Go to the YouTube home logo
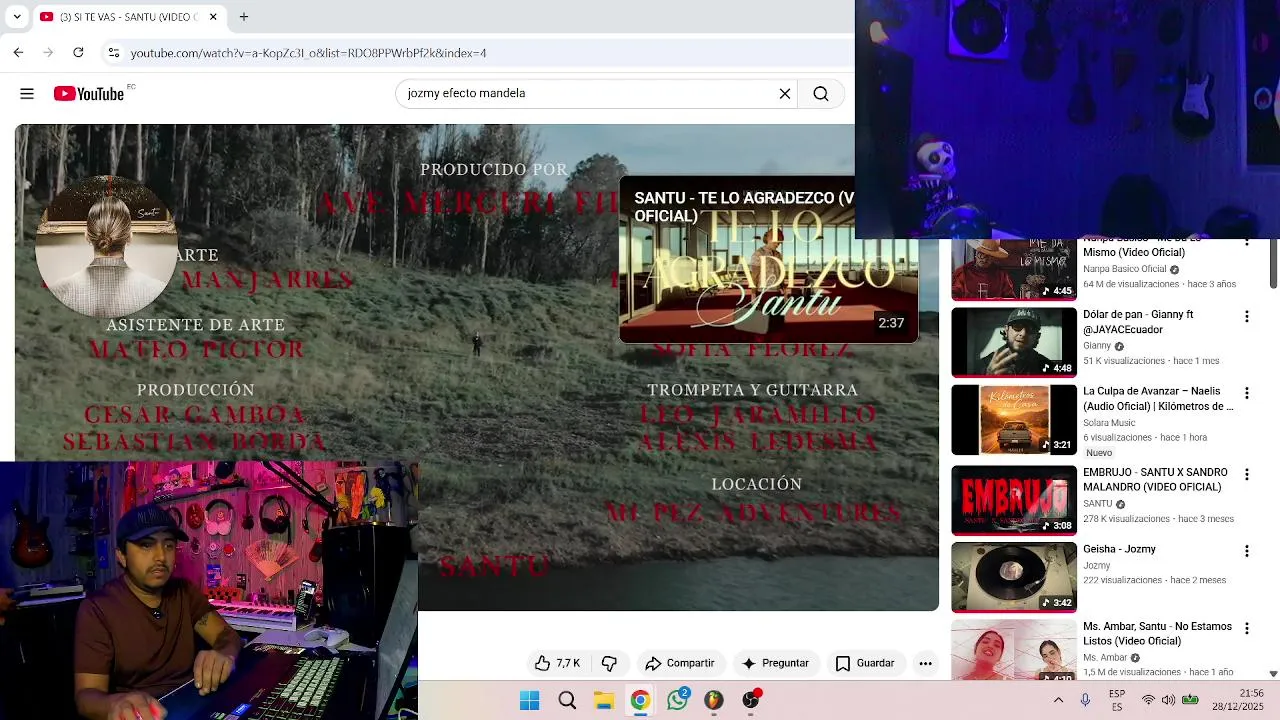This screenshot has width=1280, height=720. [x=89, y=94]
